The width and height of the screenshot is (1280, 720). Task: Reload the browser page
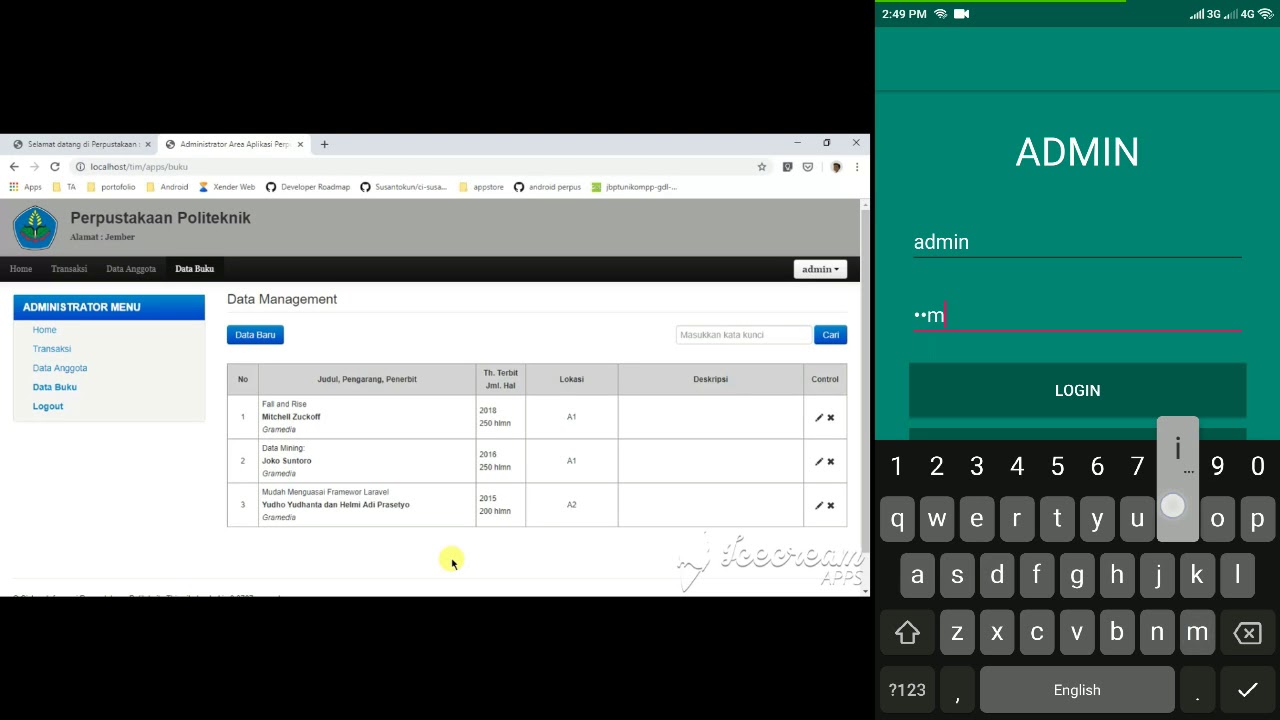point(55,167)
